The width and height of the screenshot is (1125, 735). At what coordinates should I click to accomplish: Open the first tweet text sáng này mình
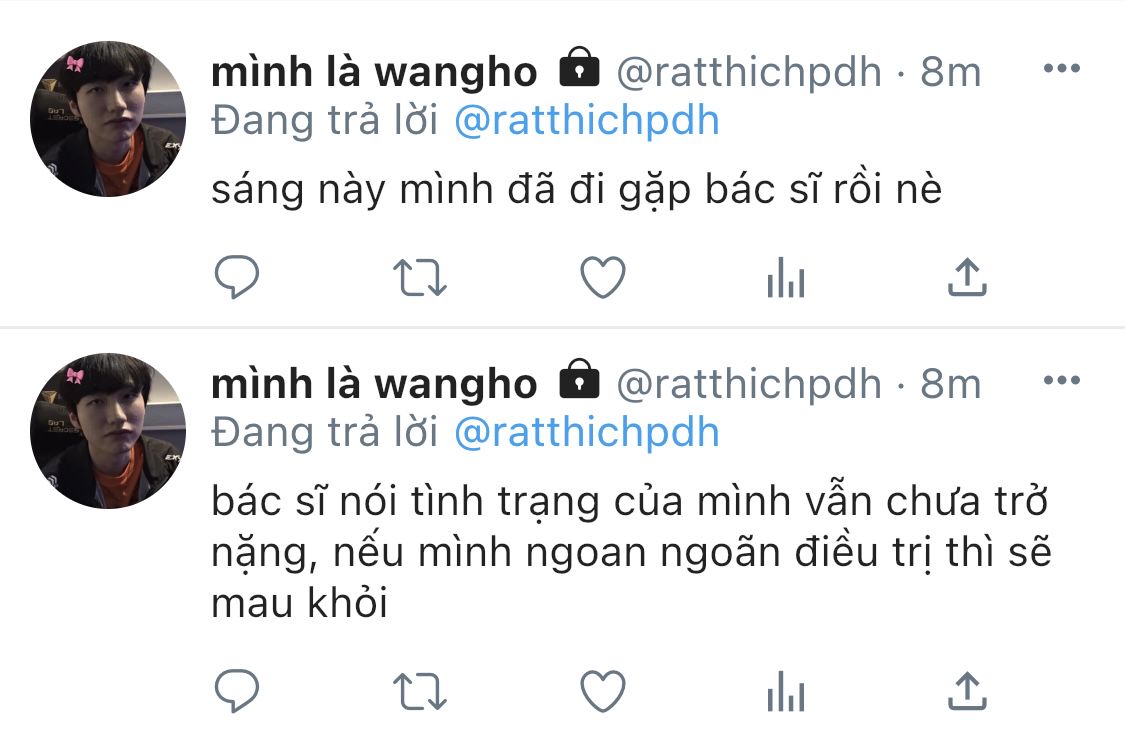[576, 189]
